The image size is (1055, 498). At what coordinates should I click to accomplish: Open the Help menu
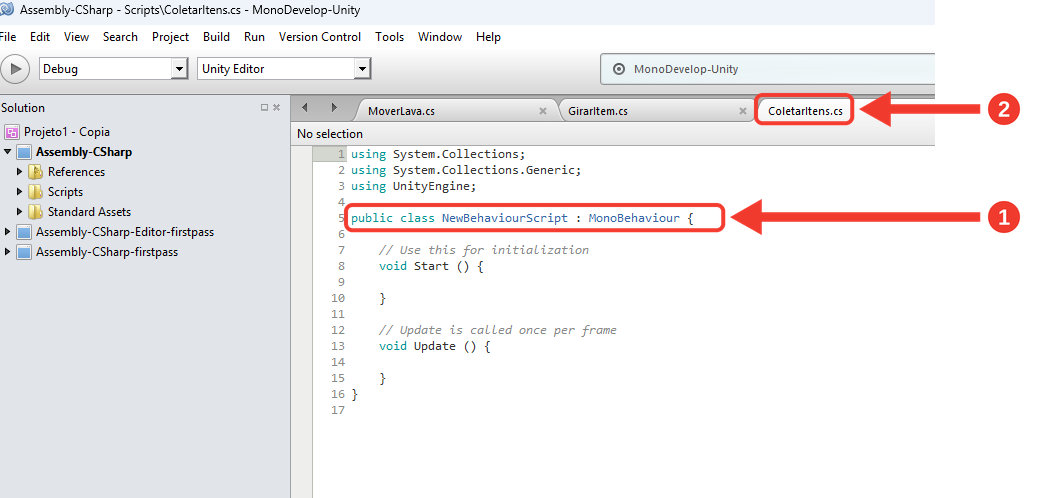pyautogui.click(x=488, y=37)
